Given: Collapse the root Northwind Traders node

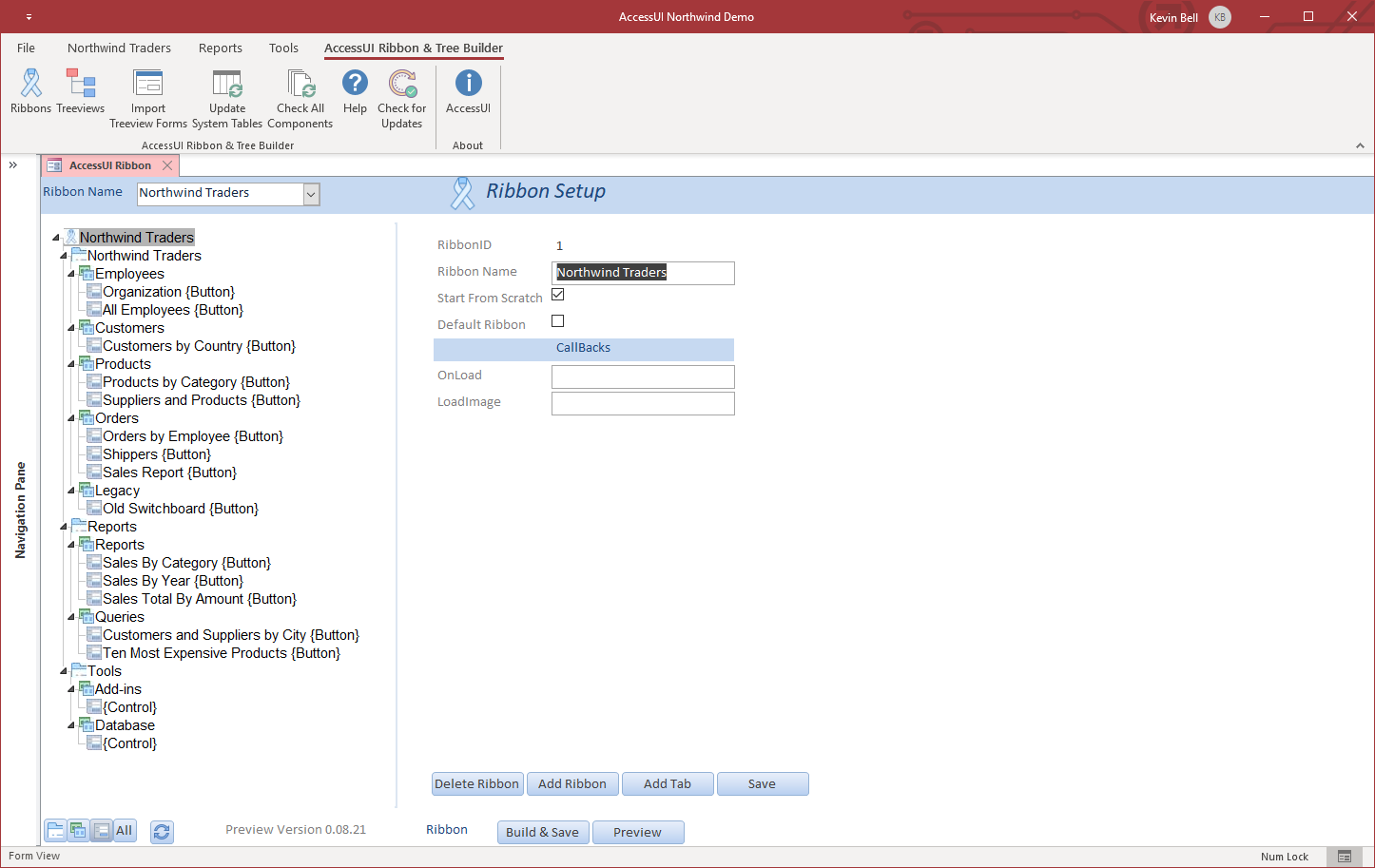Looking at the screenshot, I should click(x=56, y=238).
